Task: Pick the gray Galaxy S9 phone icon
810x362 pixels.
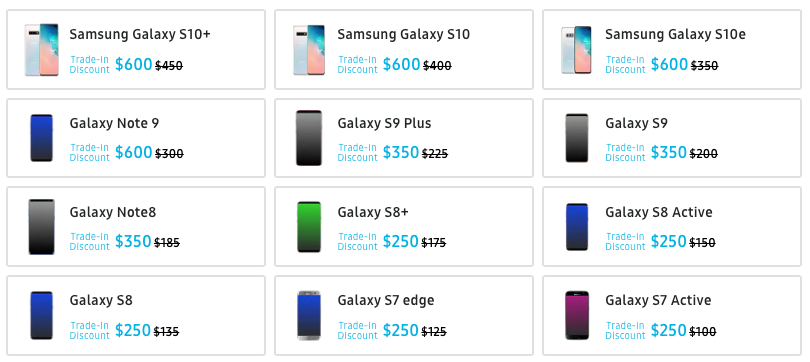Action: pyautogui.click(x=577, y=138)
